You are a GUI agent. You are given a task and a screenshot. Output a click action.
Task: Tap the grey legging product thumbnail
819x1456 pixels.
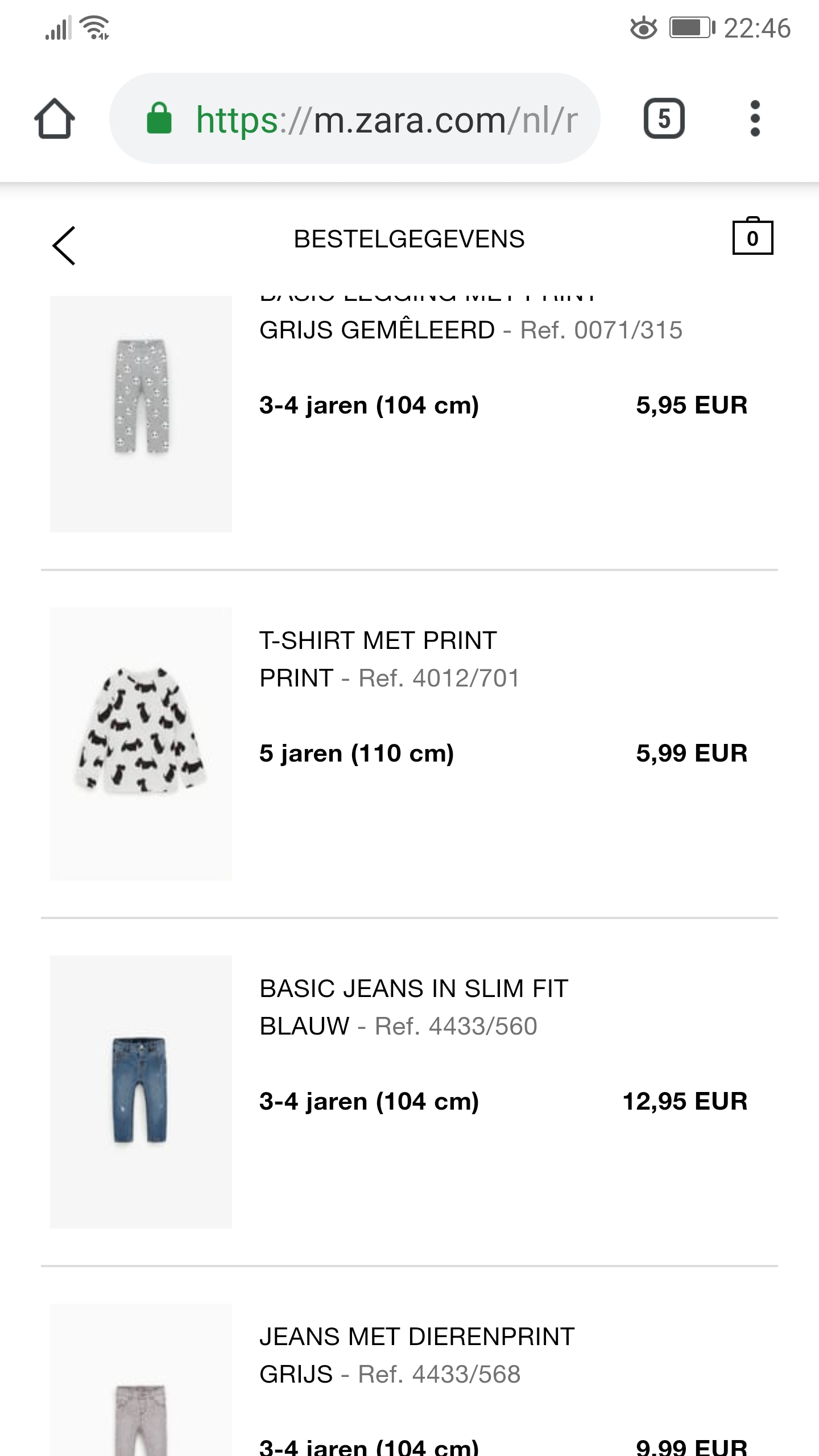(141, 413)
